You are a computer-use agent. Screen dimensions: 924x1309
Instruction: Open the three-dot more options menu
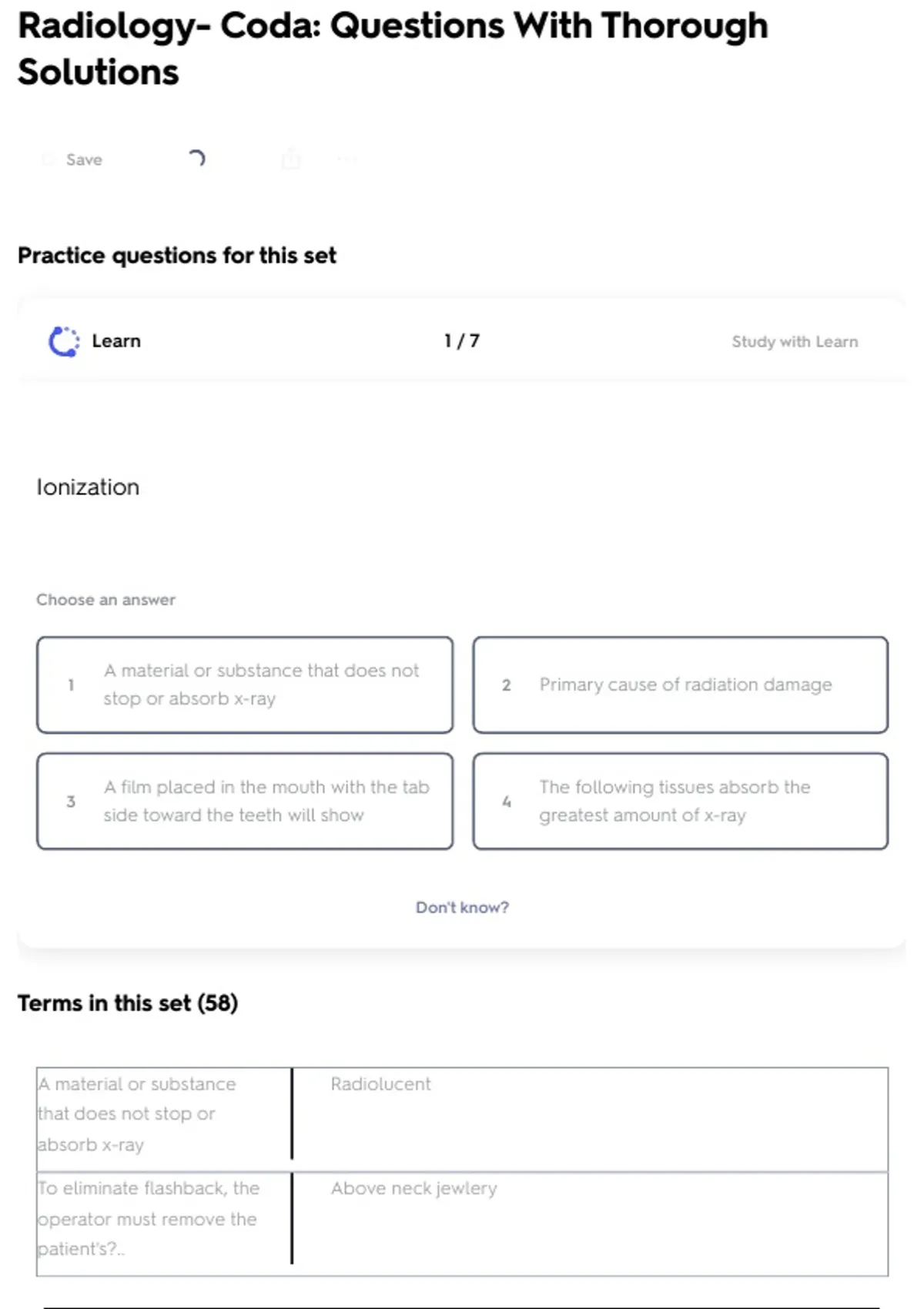point(347,159)
